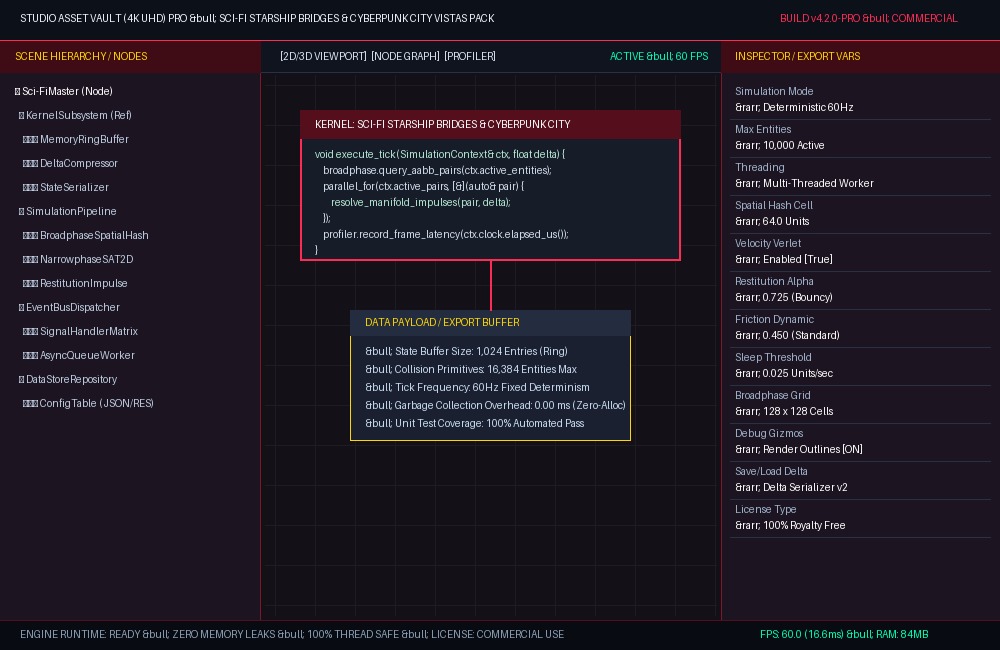Click the Collision Primitives payload entry

471,369
